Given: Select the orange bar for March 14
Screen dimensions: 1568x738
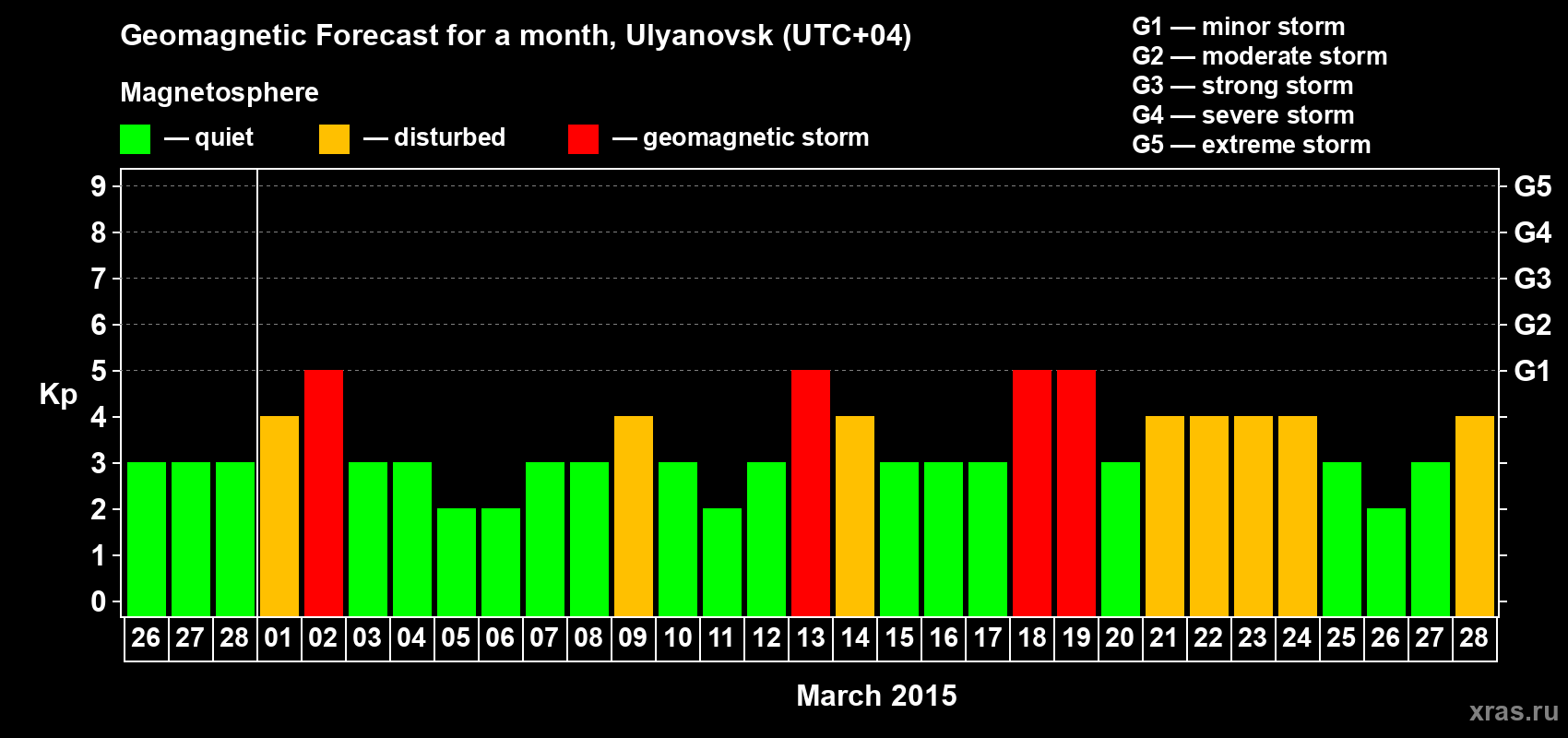Looking at the screenshot, I should [855, 517].
